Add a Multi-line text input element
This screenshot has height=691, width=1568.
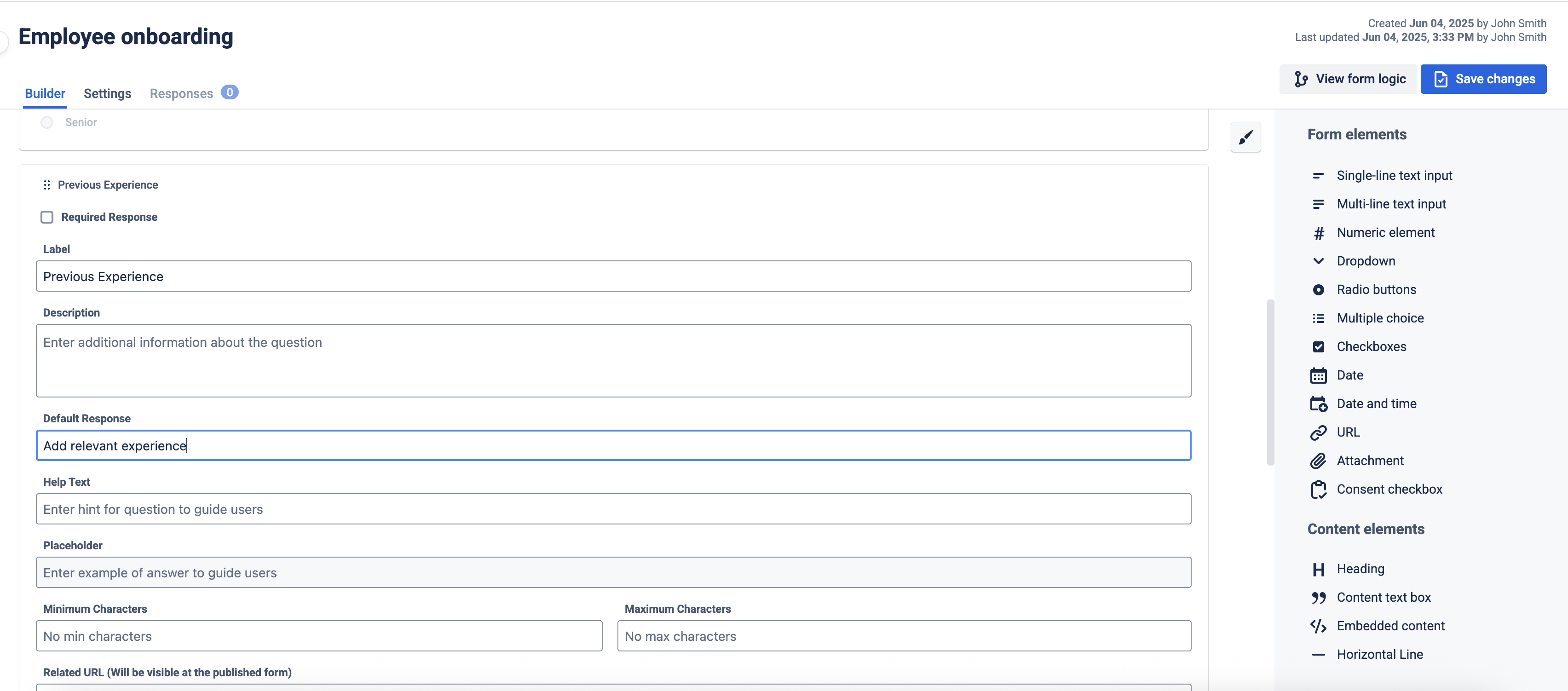pyautogui.click(x=1391, y=204)
